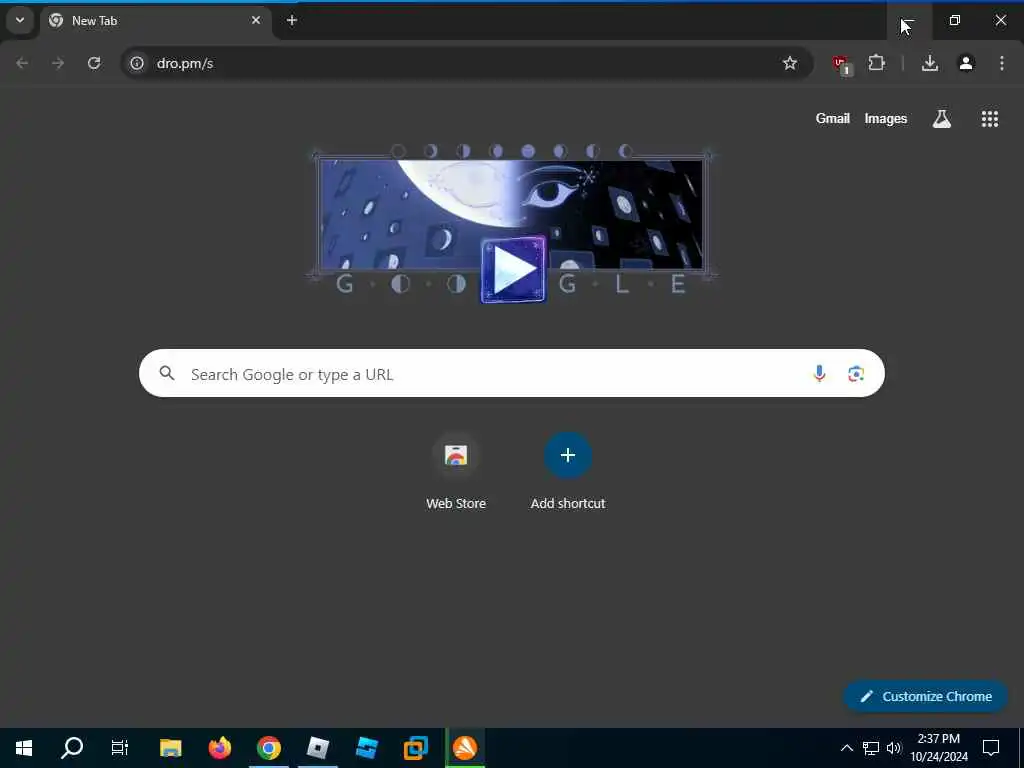Close the New Tab tab

256,20
